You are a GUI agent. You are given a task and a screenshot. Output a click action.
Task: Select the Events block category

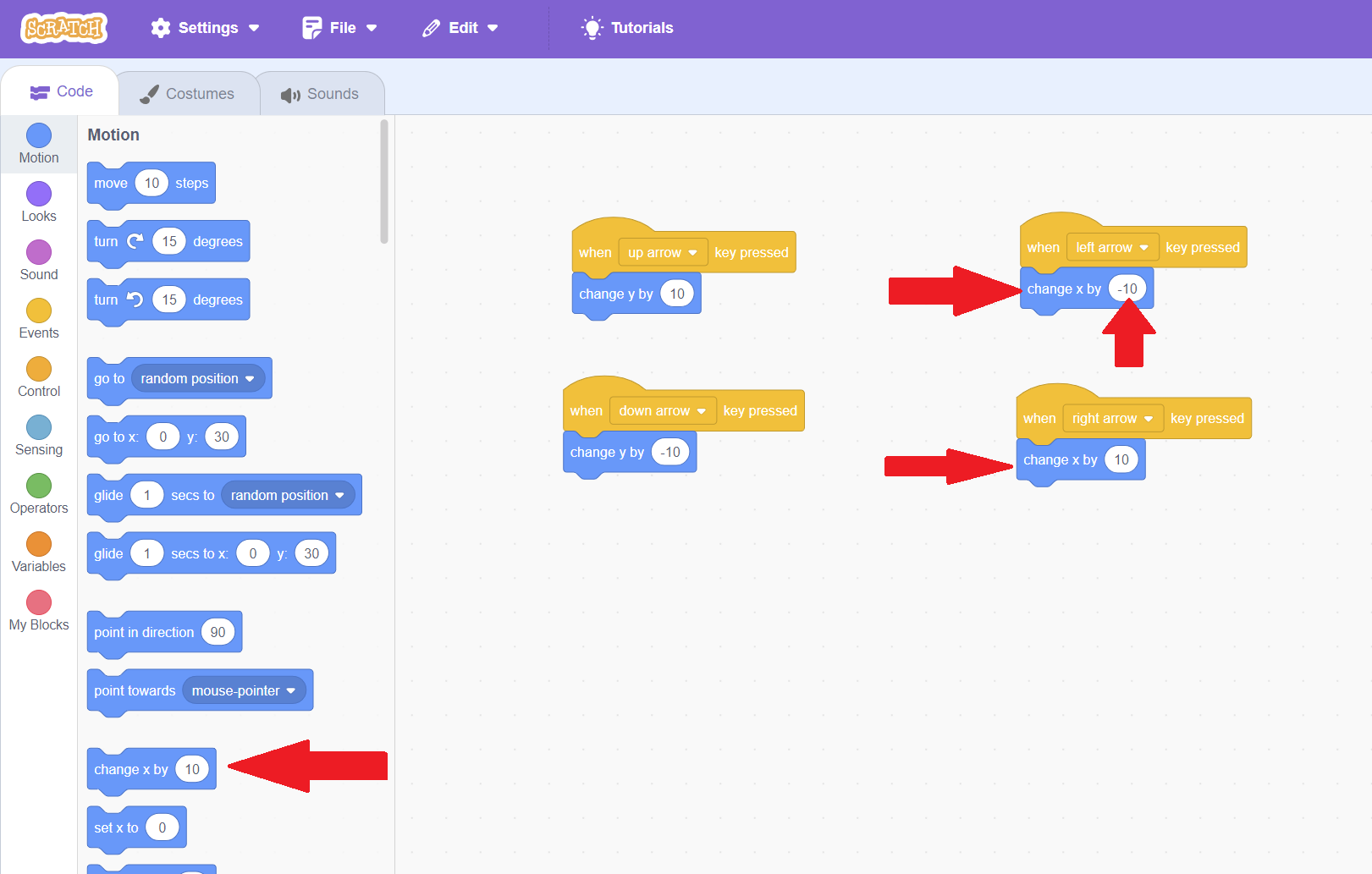(39, 319)
